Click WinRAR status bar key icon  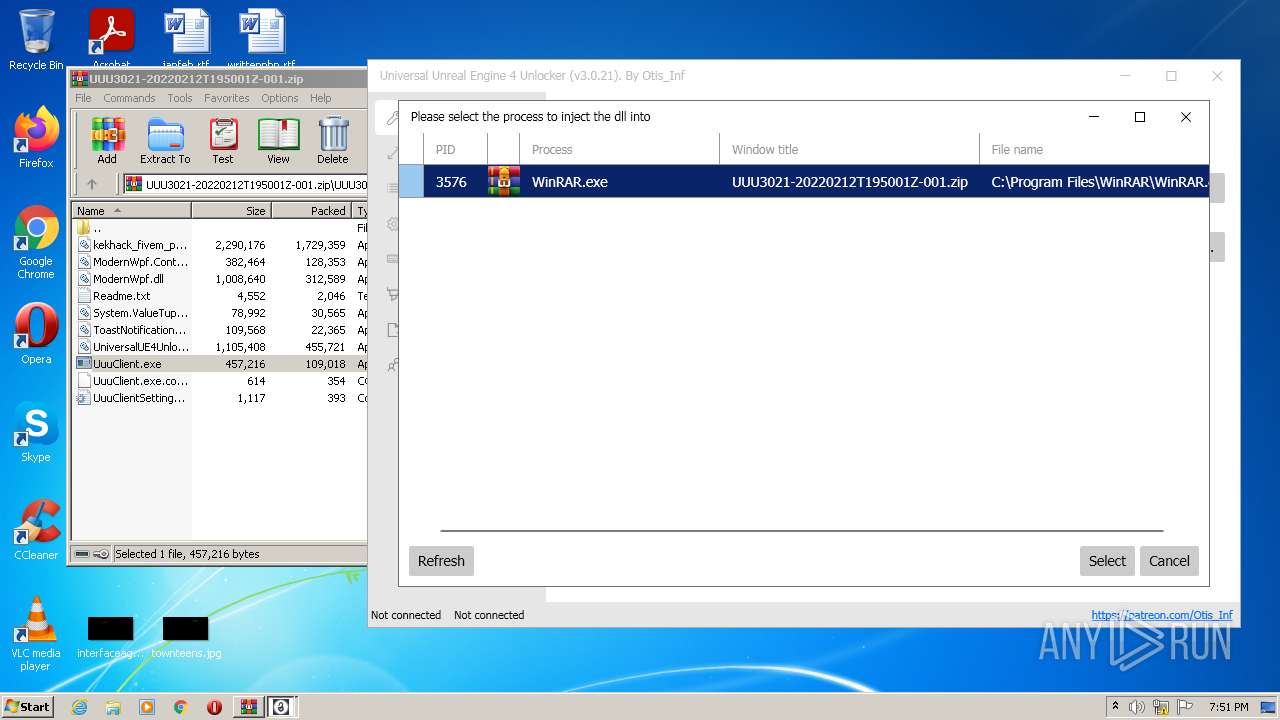(x=101, y=554)
